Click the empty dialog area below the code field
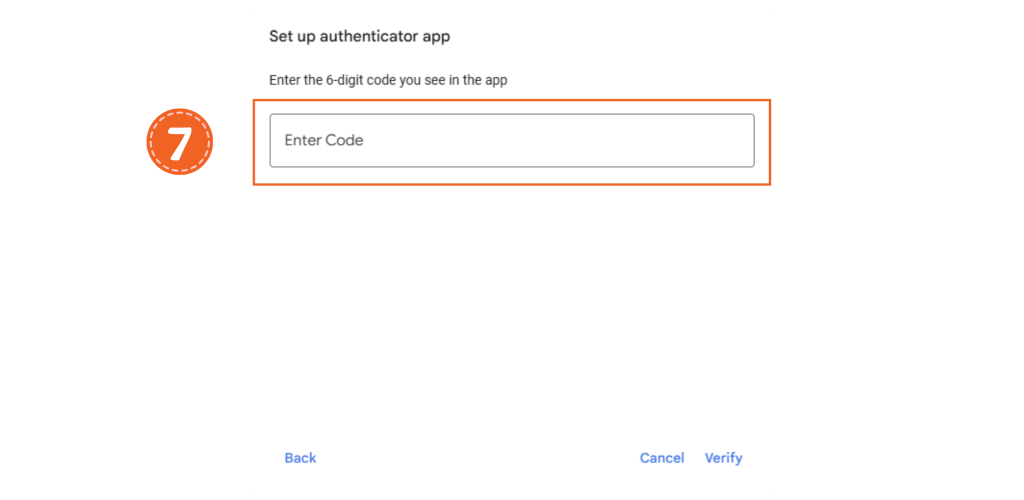The width and height of the screenshot is (1024, 500). pos(512,307)
